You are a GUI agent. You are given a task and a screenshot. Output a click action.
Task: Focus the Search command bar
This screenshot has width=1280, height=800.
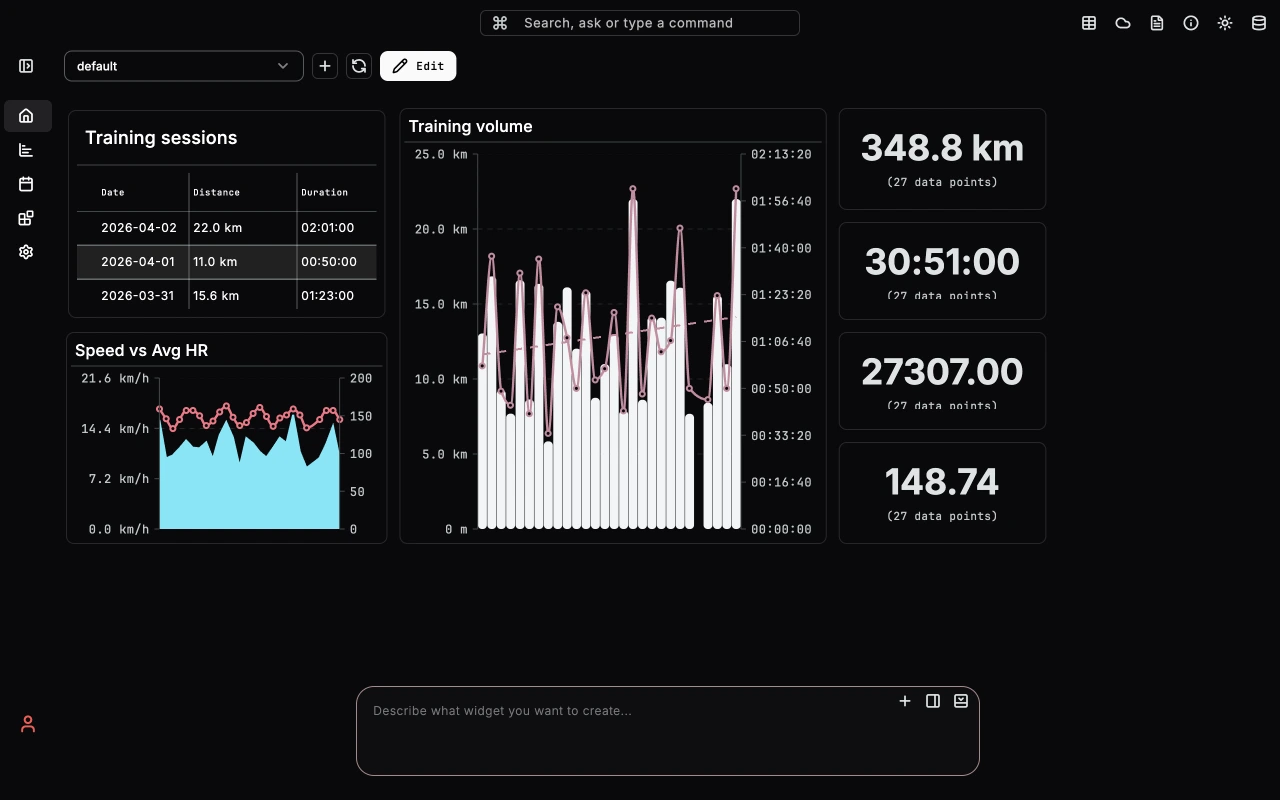[639, 22]
